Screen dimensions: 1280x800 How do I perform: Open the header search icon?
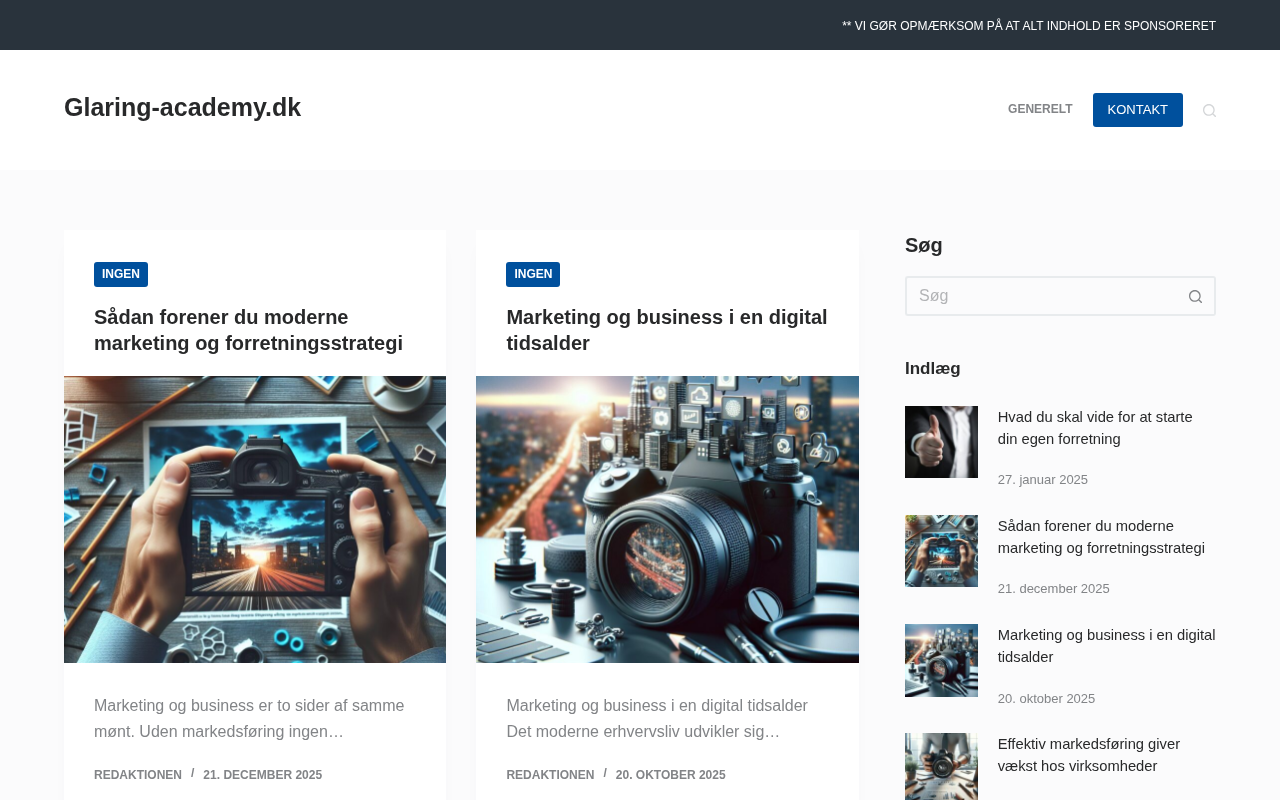[x=1209, y=110]
